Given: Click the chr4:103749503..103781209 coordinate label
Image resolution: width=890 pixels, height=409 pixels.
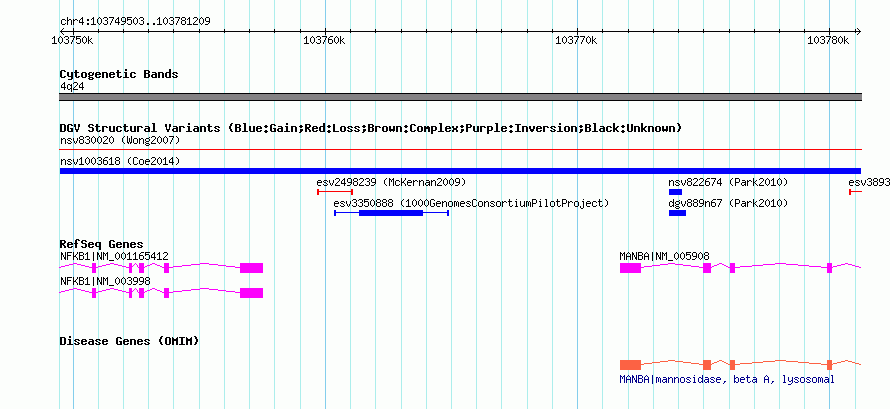Looking at the screenshot, I should [x=135, y=22].
